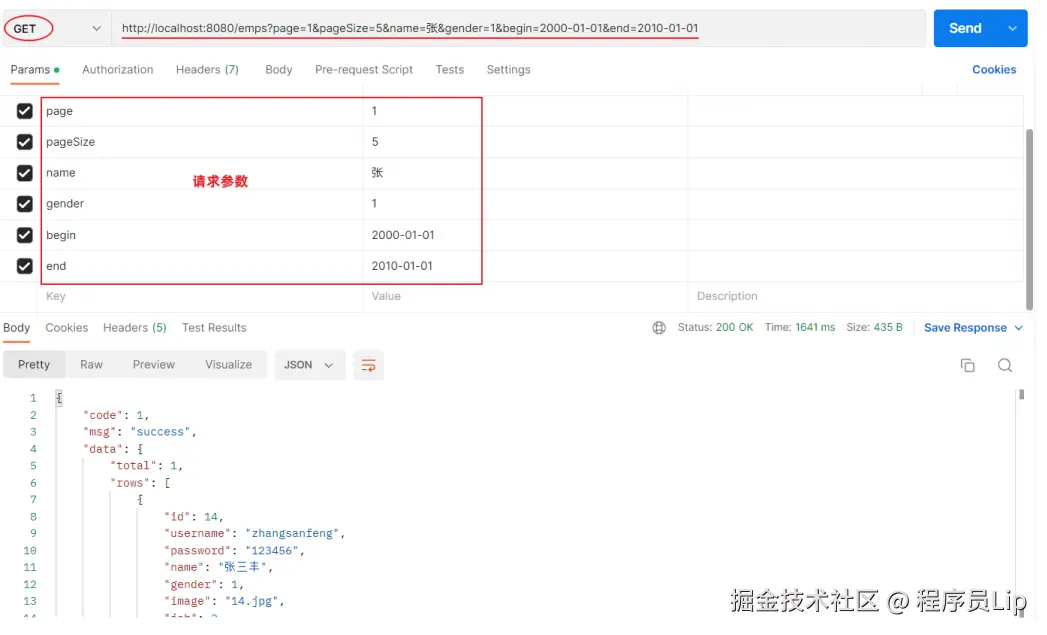Screen dimensions: 1047x635
Task: Select the Visualize view
Action: tap(228, 365)
